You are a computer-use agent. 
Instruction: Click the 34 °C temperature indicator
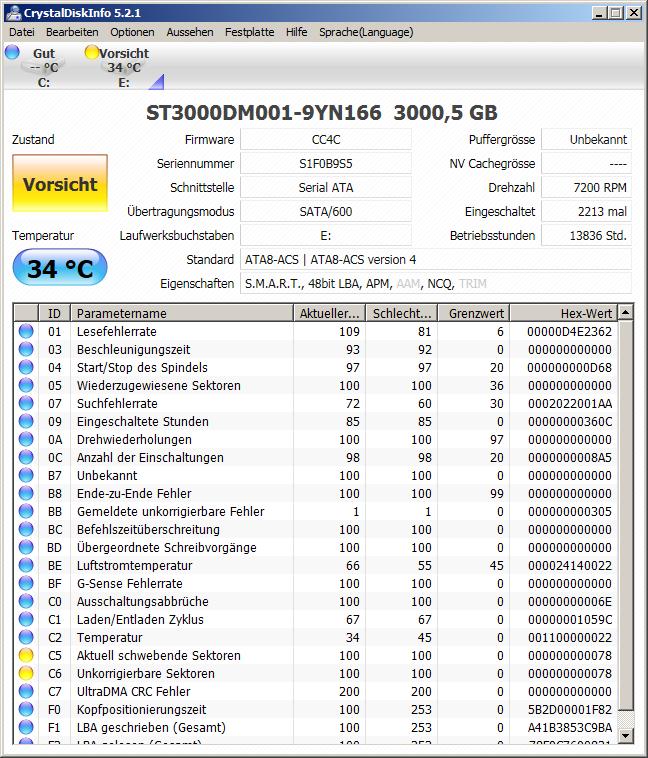pyautogui.click(x=60, y=267)
